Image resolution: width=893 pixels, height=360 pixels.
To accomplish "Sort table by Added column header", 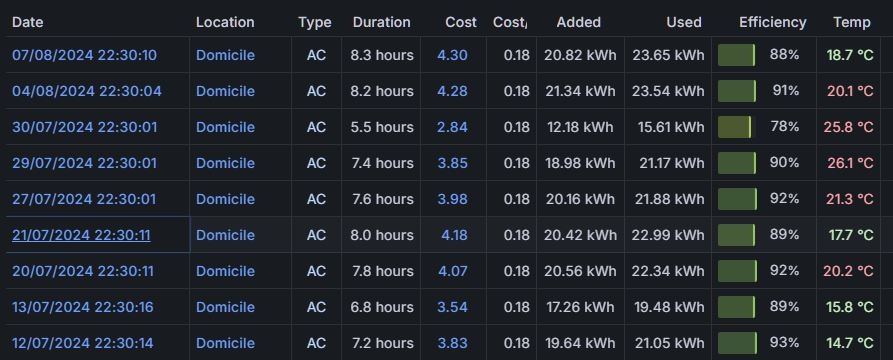I will pyautogui.click(x=579, y=22).
